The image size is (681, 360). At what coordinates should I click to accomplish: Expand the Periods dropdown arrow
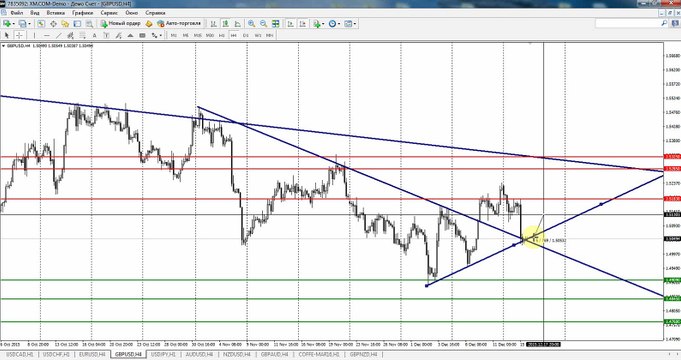click(339, 24)
